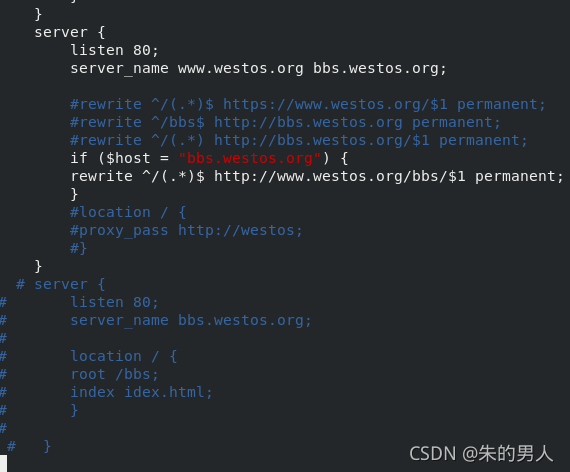Click commented rewrite ^/(.*) http://bbs line
The image size is (570, 472).
click(299, 140)
